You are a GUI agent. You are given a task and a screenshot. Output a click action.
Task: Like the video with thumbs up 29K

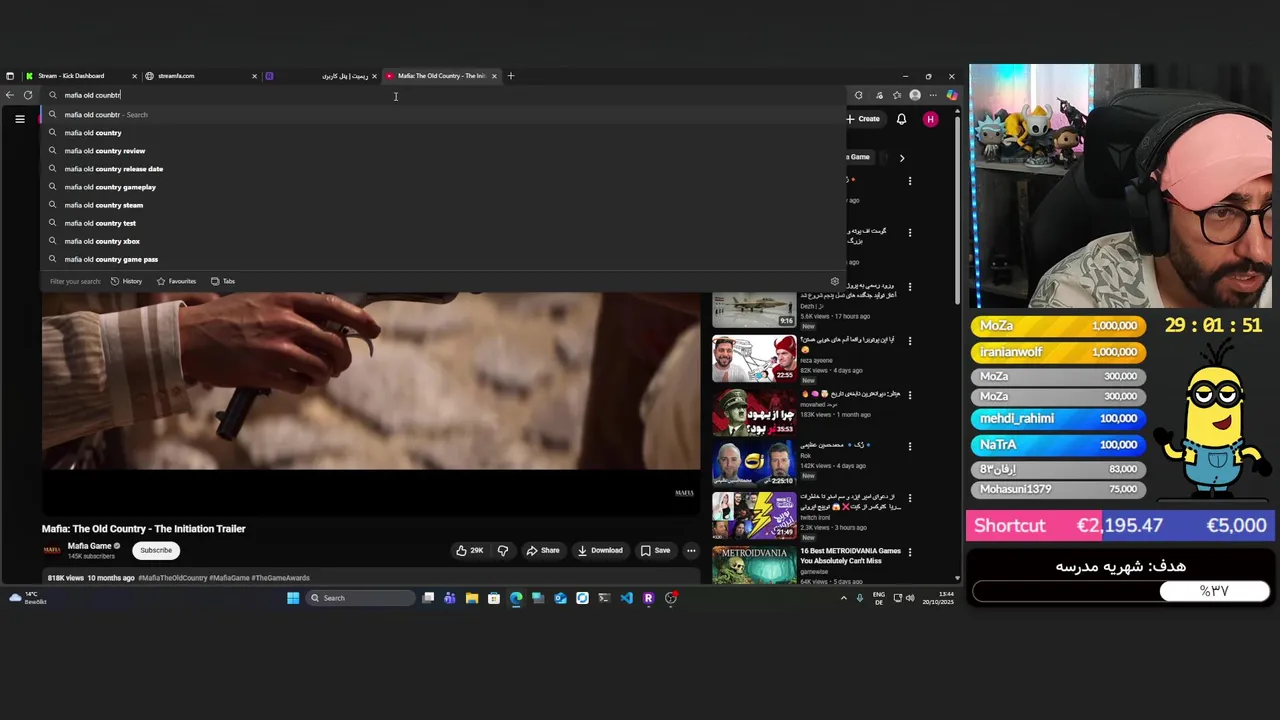click(469, 550)
